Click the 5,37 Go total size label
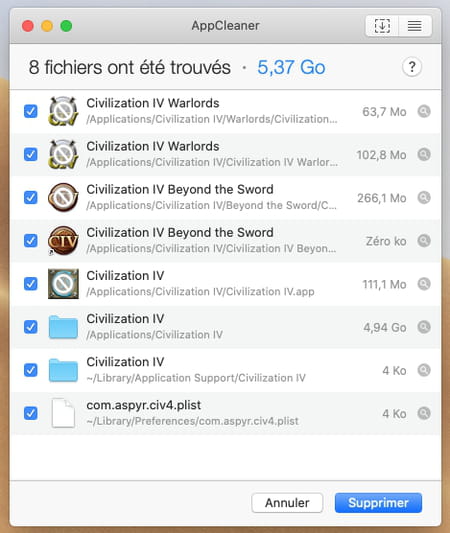 click(x=291, y=67)
